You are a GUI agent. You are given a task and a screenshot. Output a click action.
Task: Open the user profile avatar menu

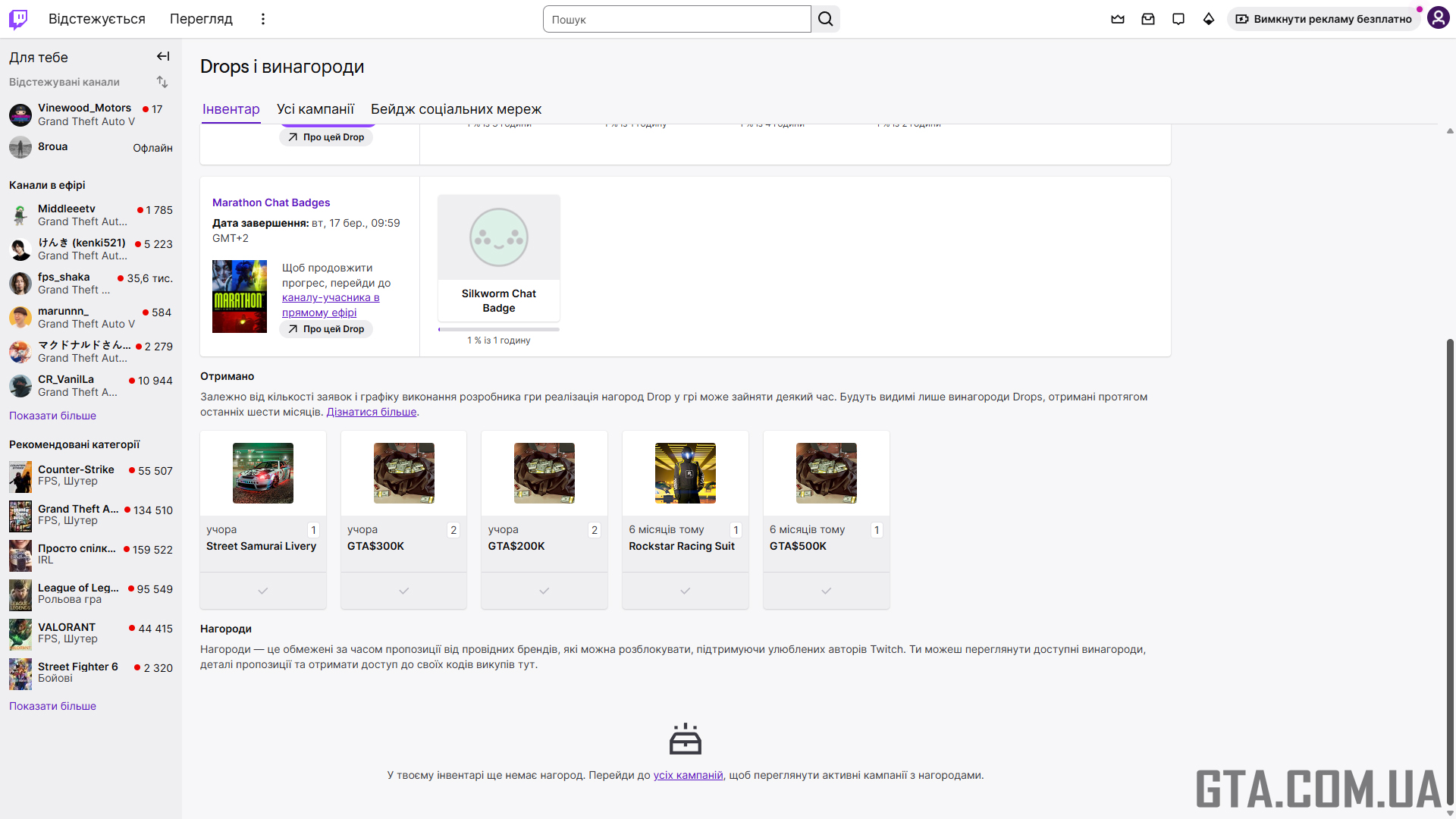[x=1438, y=18]
